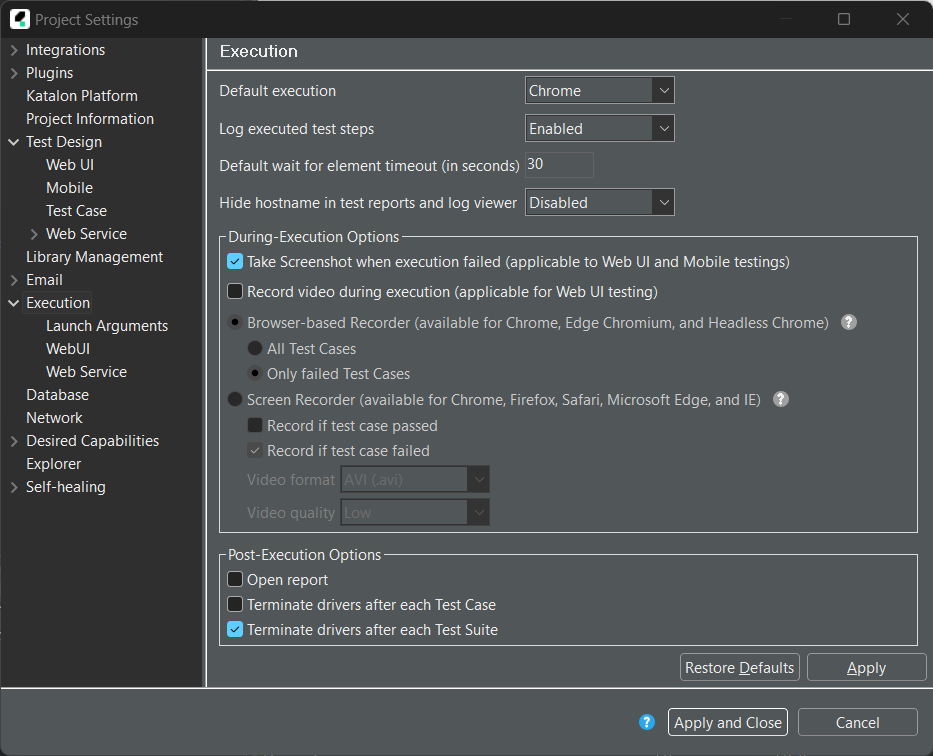
Task: Open Network settings
Action: click(54, 418)
